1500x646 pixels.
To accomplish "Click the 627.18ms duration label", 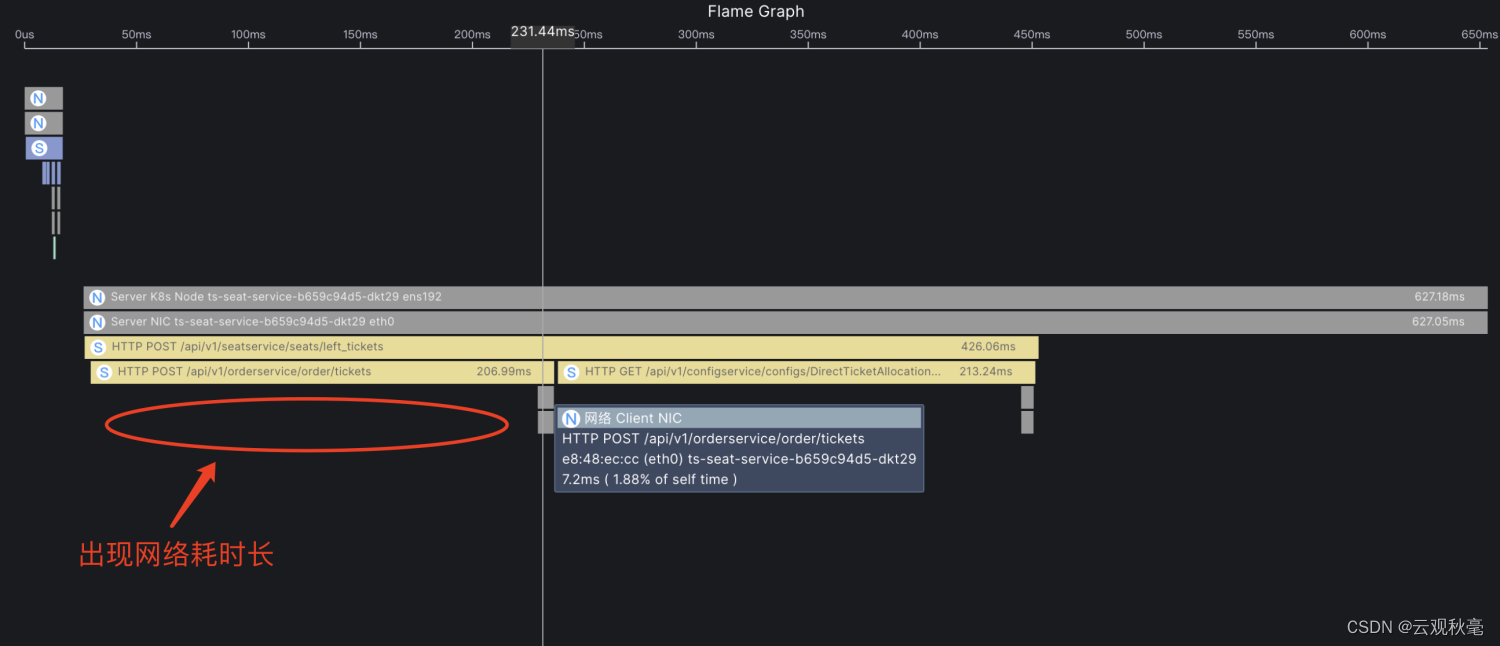I will coord(1439,297).
